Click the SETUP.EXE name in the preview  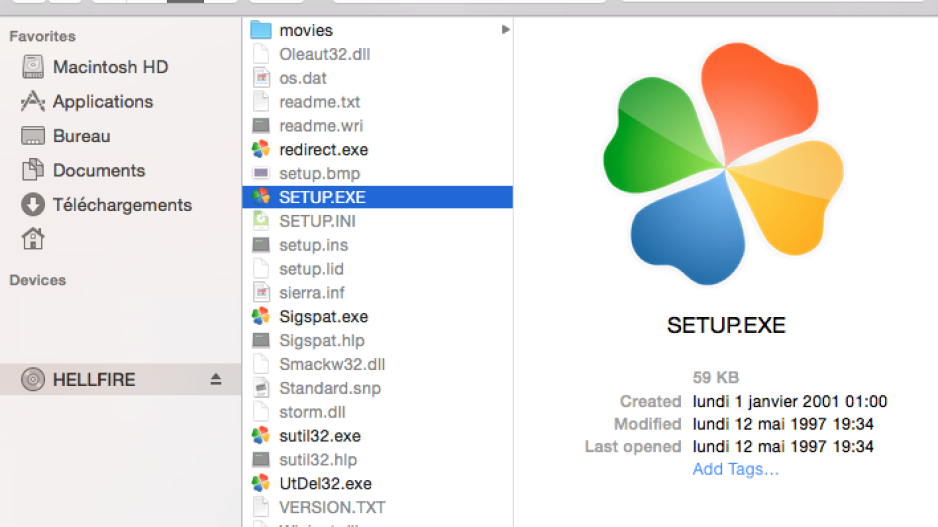point(726,325)
